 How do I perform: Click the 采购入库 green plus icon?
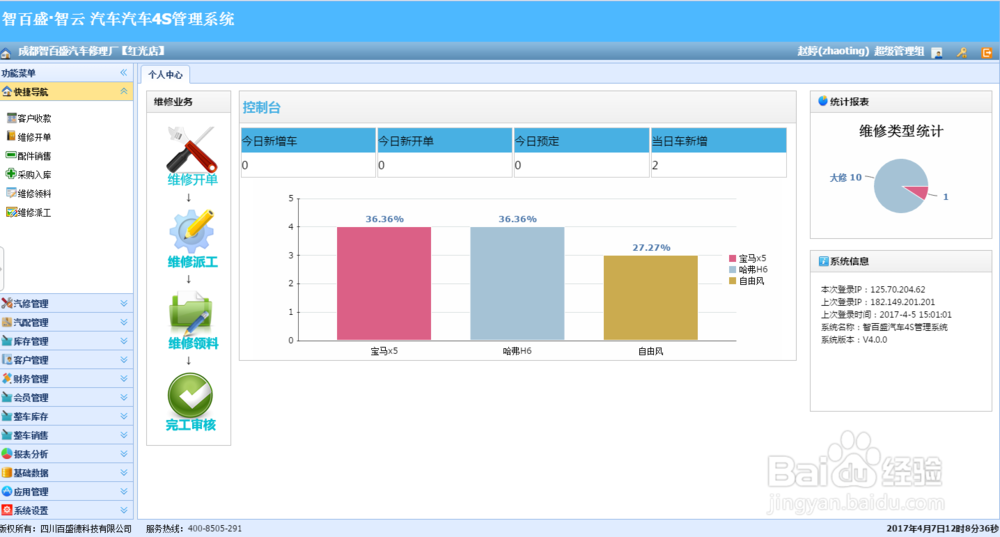[x=11, y=174]
